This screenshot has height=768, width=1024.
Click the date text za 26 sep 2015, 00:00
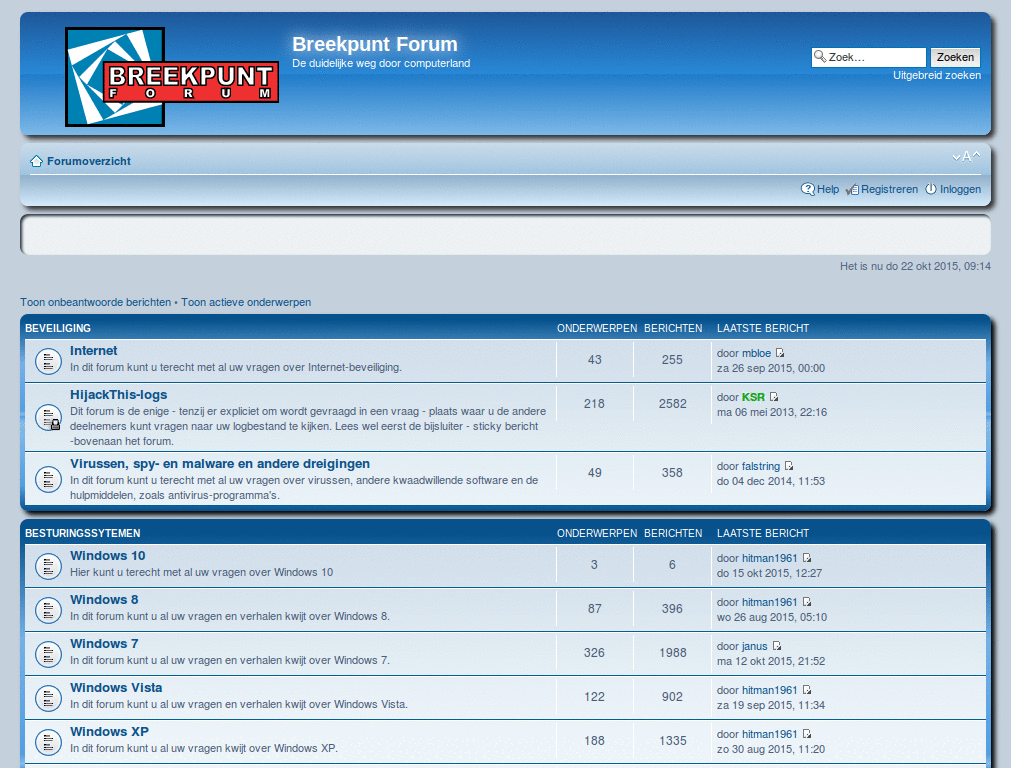pyautogui.click(x=771, y=368)
